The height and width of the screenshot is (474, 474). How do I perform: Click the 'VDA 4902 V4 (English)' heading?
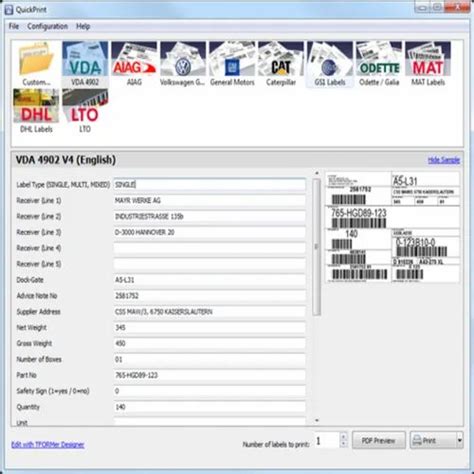(66, 160)
